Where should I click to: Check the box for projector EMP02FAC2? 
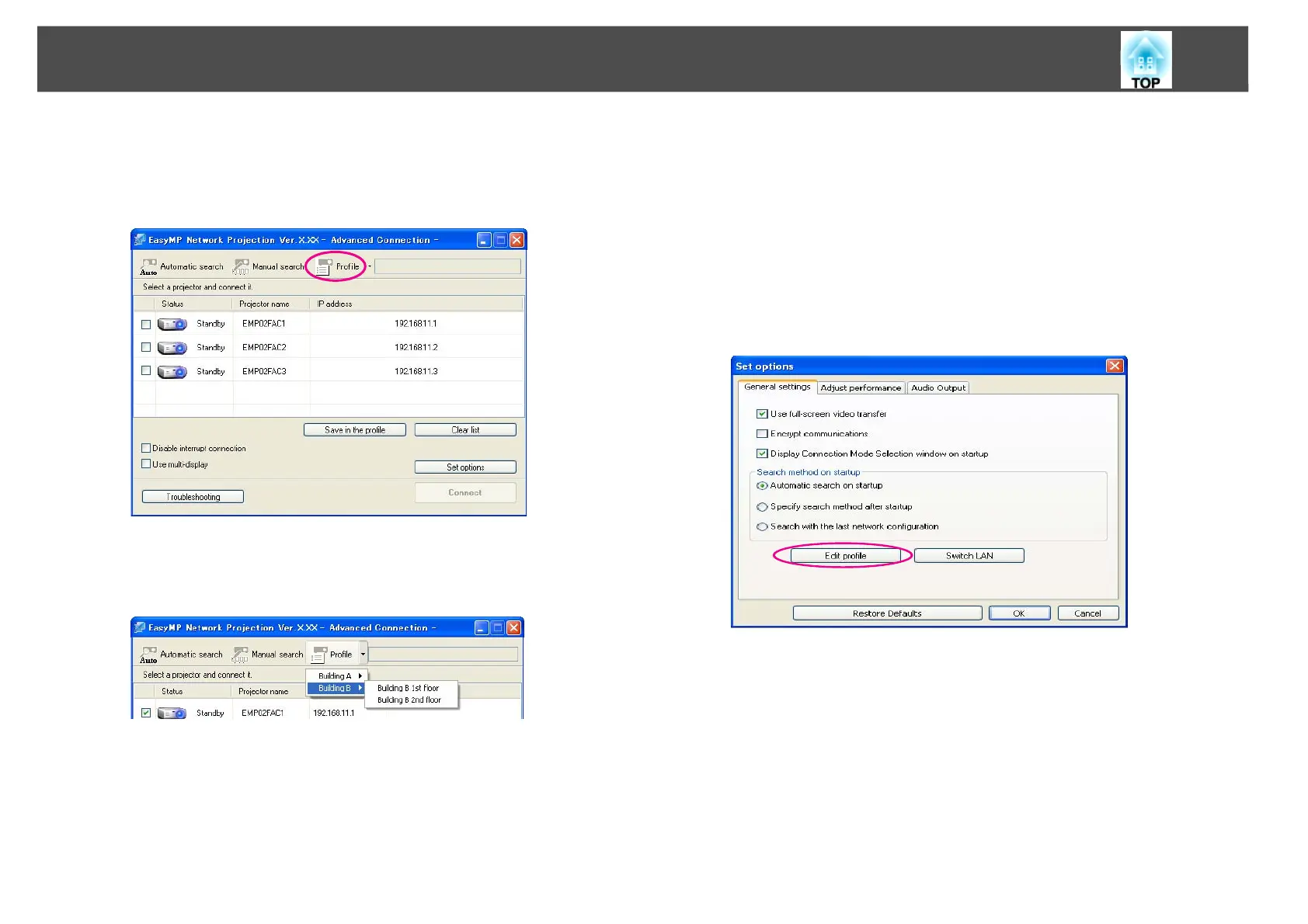tap(146, 347)
